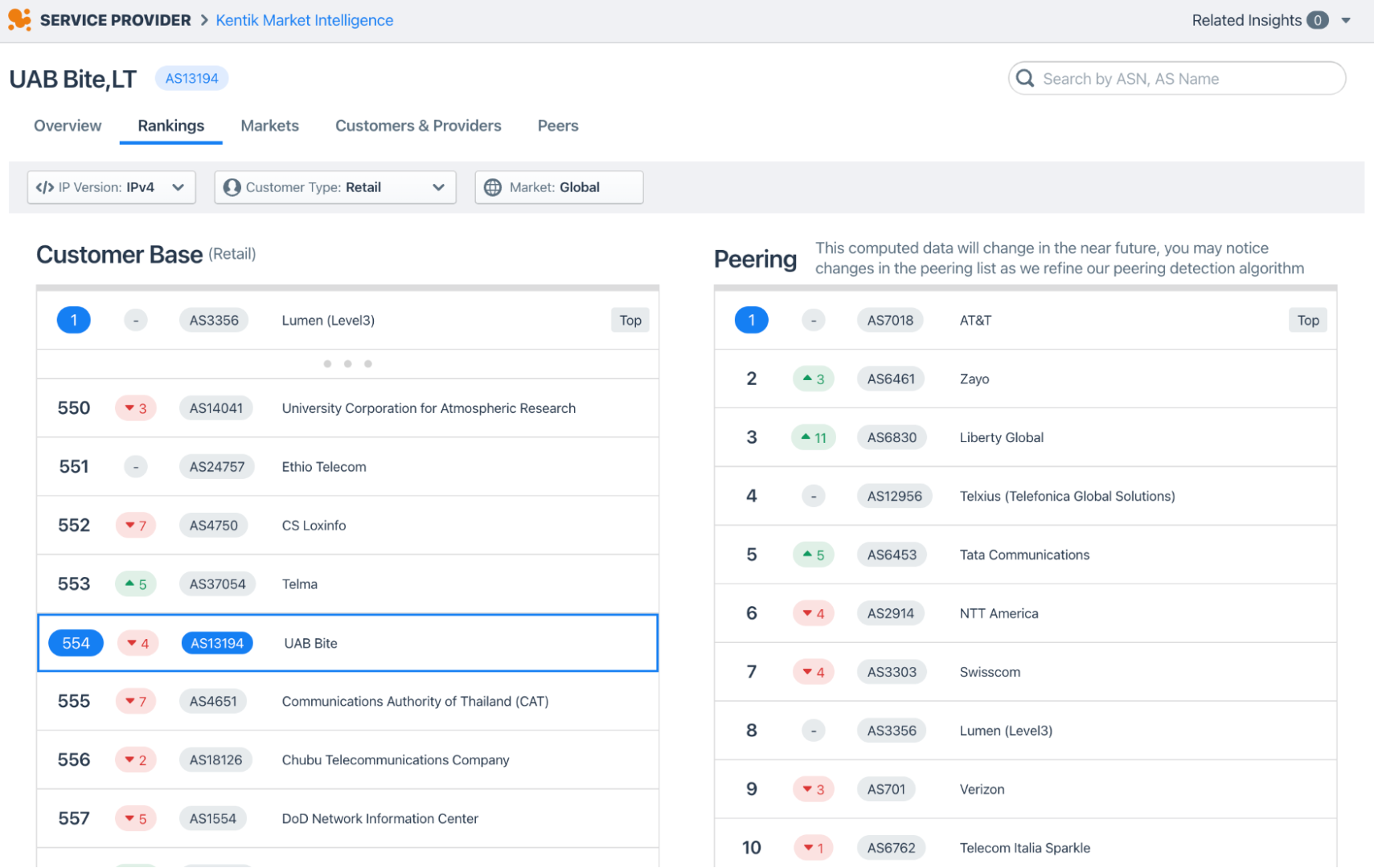Screen dimensions: 1374x868
Task: Expand the Related Insights arrow
Action: (x=1346, y=20)
